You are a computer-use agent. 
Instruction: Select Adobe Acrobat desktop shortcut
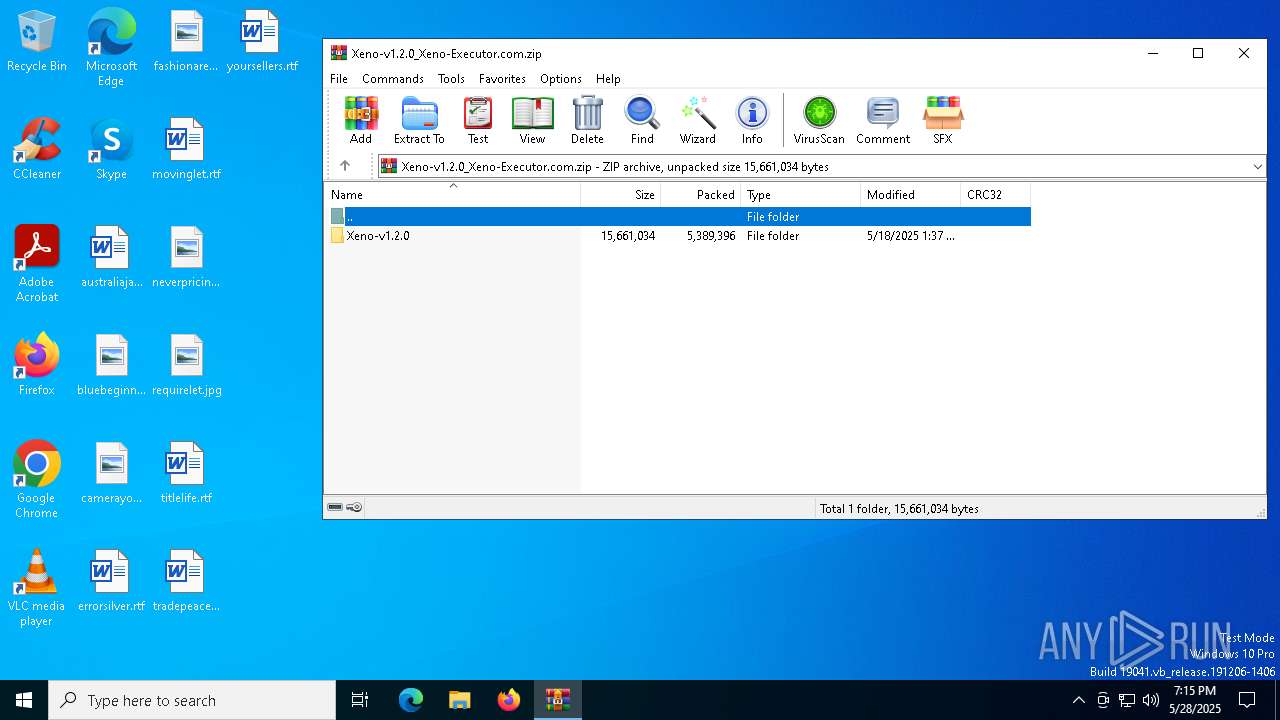click(x=37, y=263)
